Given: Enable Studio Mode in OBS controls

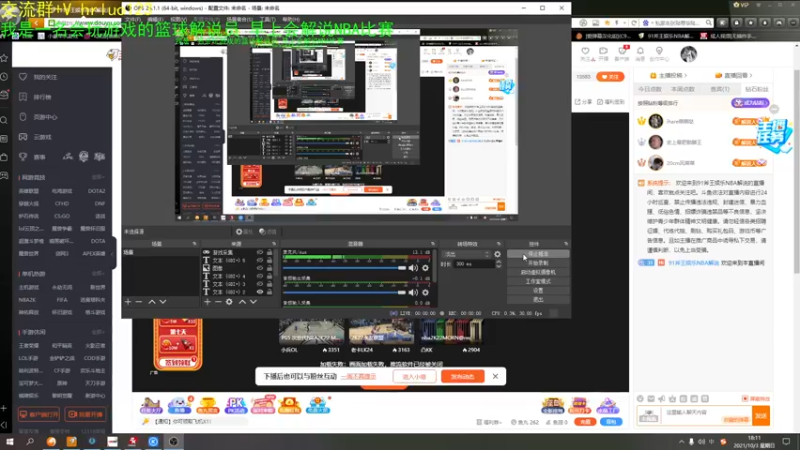Looking at the screenshot, I should [538, 281].
